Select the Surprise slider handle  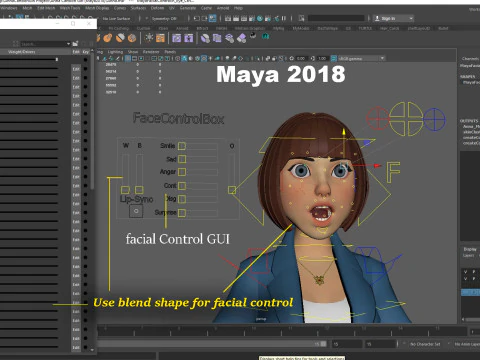coord(182,213)
